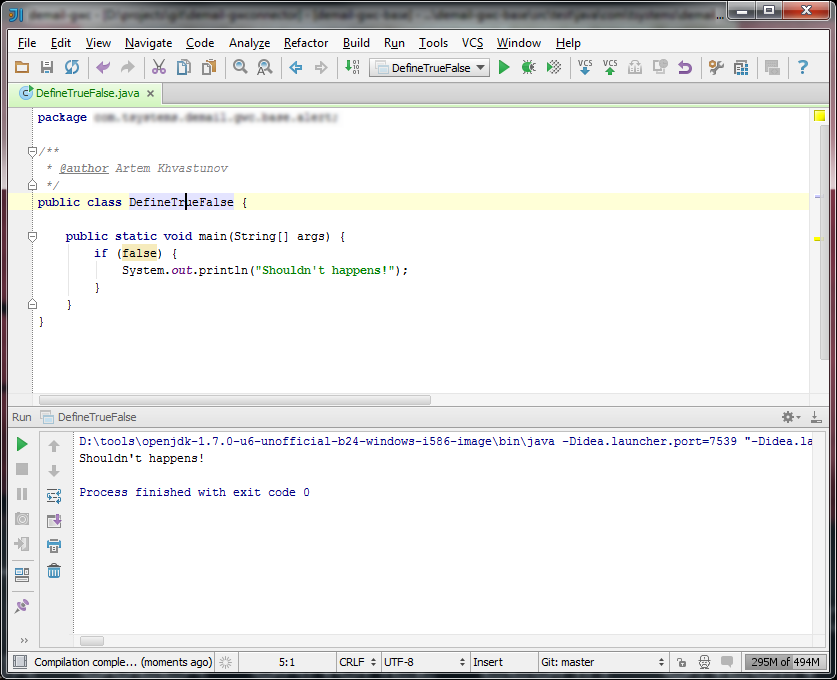Viewport: 837px width, 680px height.
Task: Start debugging with the bug icon
Action: pos(528,67)
